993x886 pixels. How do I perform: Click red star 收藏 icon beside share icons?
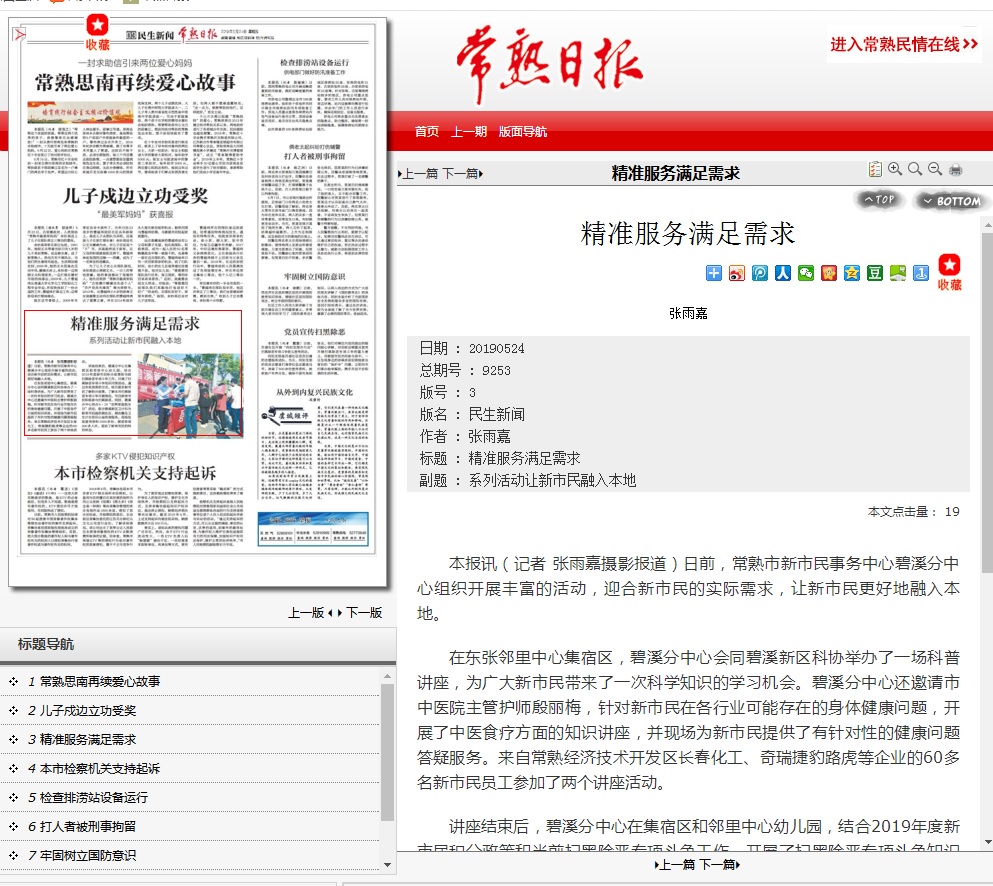(949, 272)
